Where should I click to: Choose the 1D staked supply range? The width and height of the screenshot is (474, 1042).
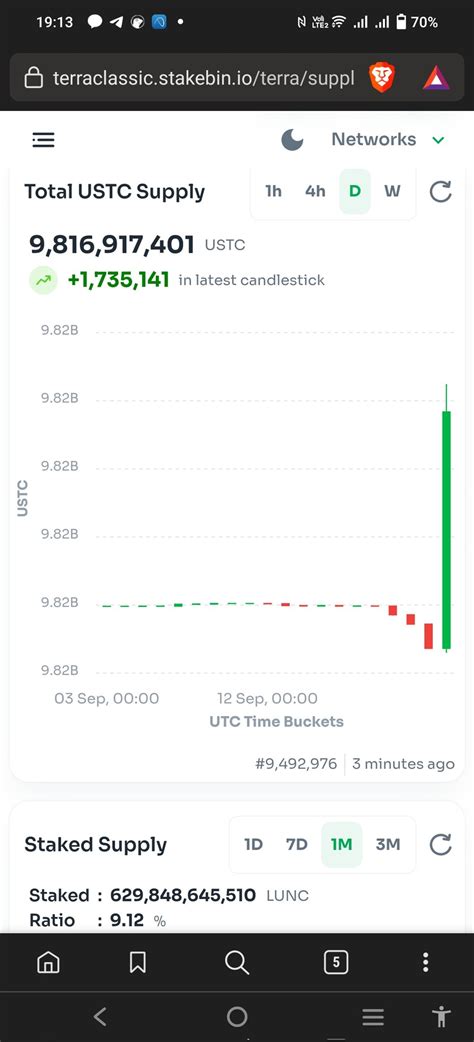click(x=253, y=845)
